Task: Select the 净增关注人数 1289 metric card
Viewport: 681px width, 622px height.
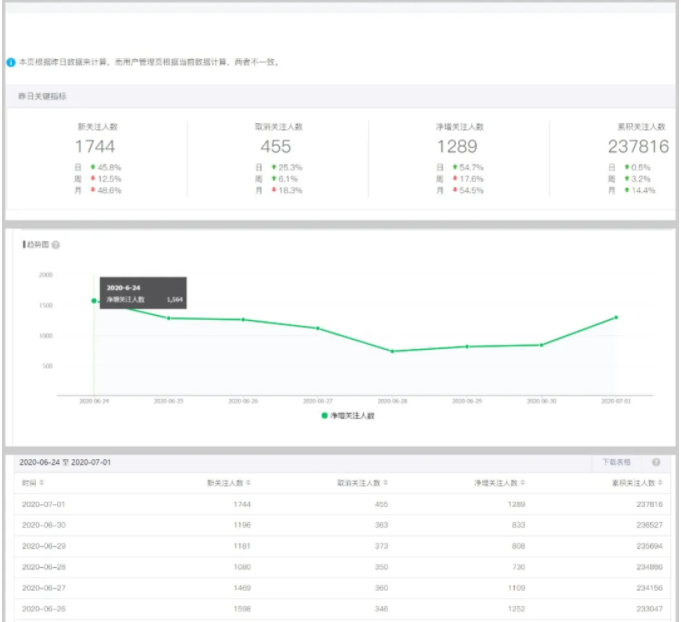Action: tap(460, 159)
